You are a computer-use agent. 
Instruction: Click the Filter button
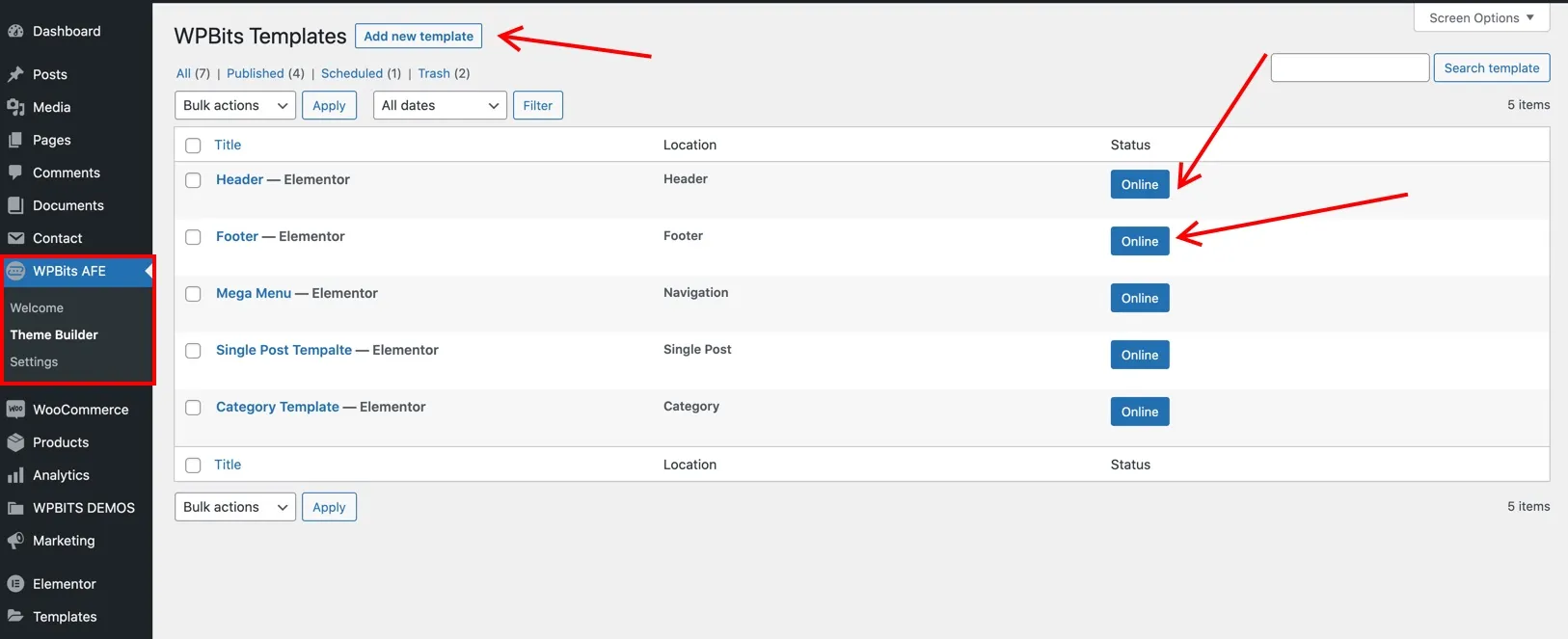point(538,105)
